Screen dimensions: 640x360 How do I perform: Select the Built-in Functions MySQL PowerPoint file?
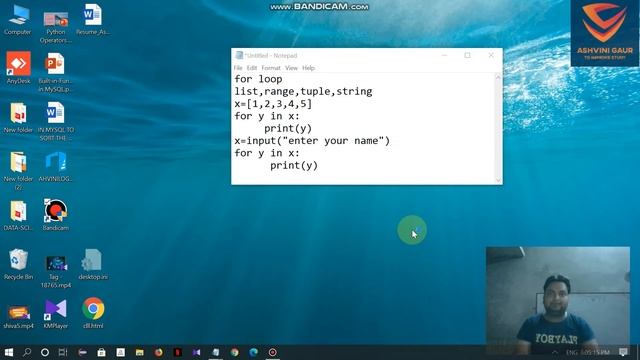click(55, 73)
